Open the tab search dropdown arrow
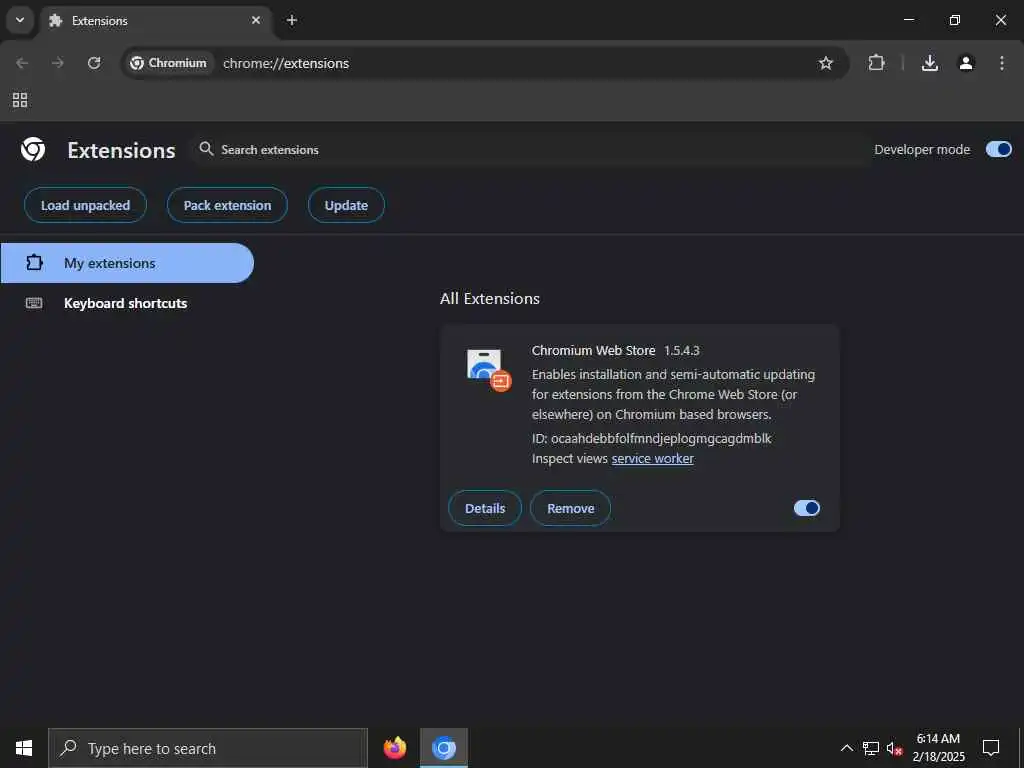The width and height of the screenshot is (1024, 768). click(x=20, y=20)
